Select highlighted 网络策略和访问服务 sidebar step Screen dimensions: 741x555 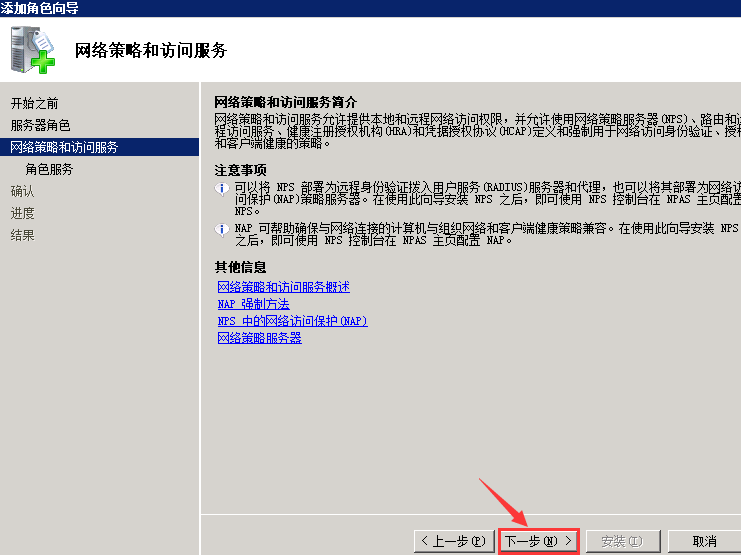pos(64,147)
